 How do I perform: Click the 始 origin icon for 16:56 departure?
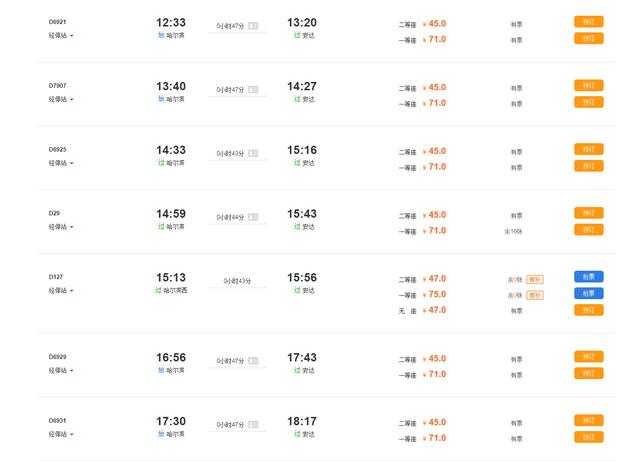161,369
